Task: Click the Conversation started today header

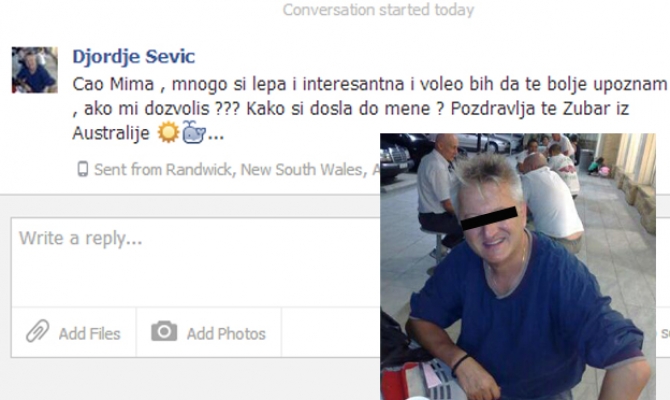Action: [378, 9]
